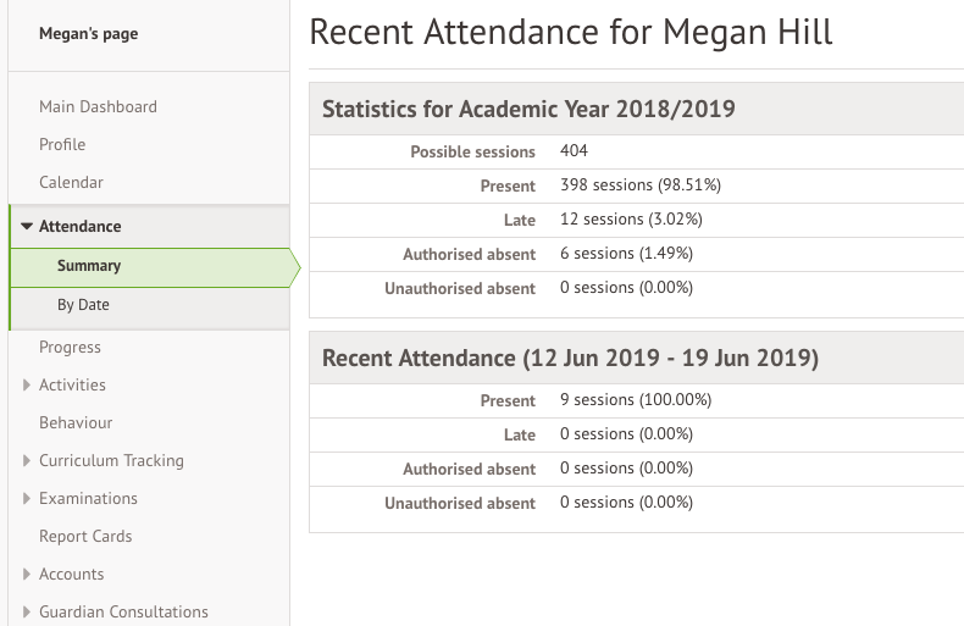The height and width of the screenshot is (626, 964).
Task: Collapse the Attendance section arrow
Action: point(27,227)
